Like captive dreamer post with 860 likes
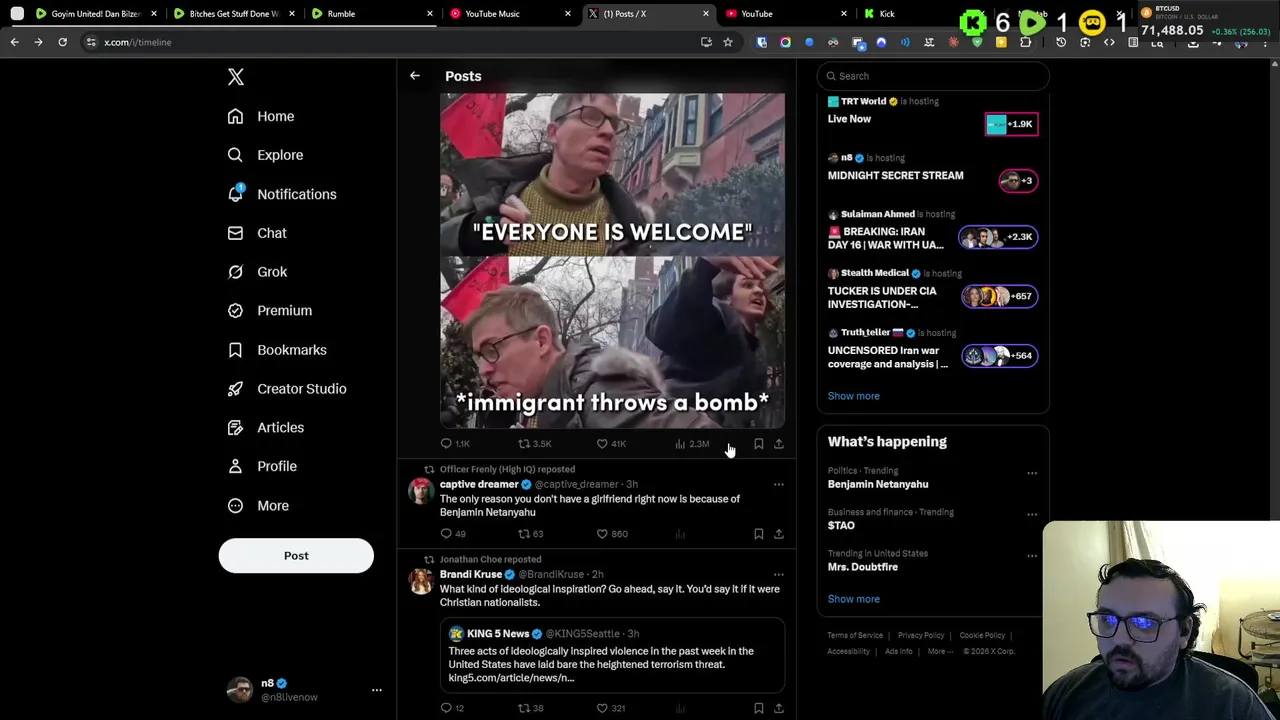 tap(612, 534)
